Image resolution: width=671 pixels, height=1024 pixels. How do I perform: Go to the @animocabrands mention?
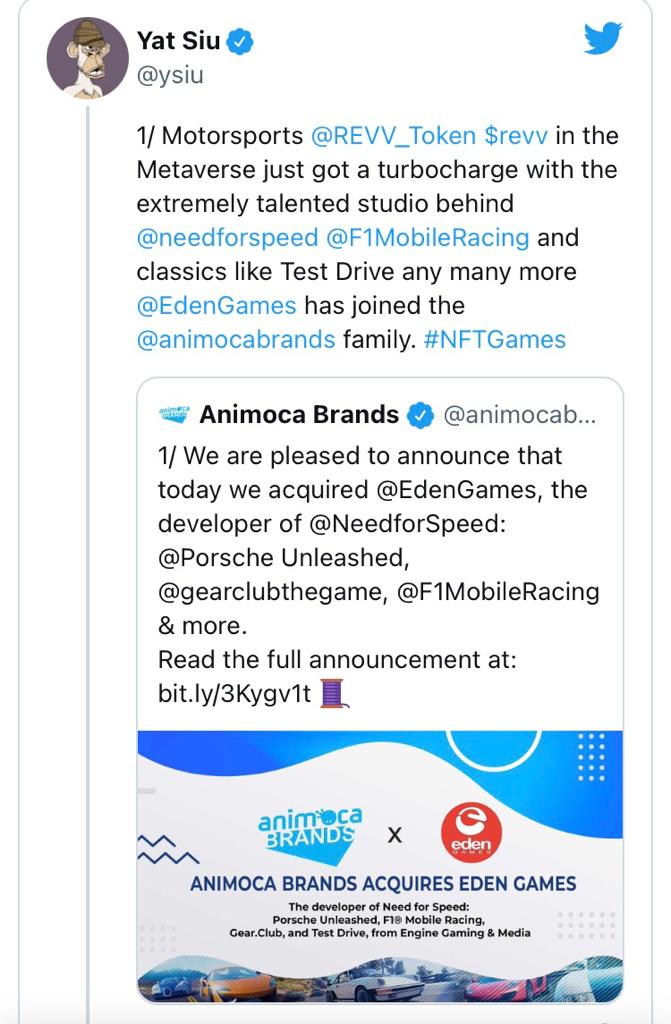(x=235, y=339)
